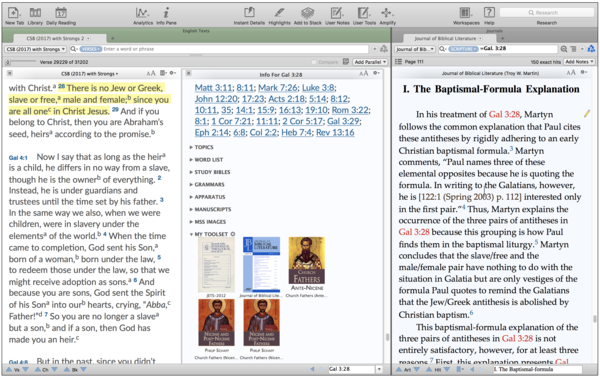The image size is (600, 379).
Task: Close the CSB (2017) with Strongs pane
Action: (x=10, y=74)
